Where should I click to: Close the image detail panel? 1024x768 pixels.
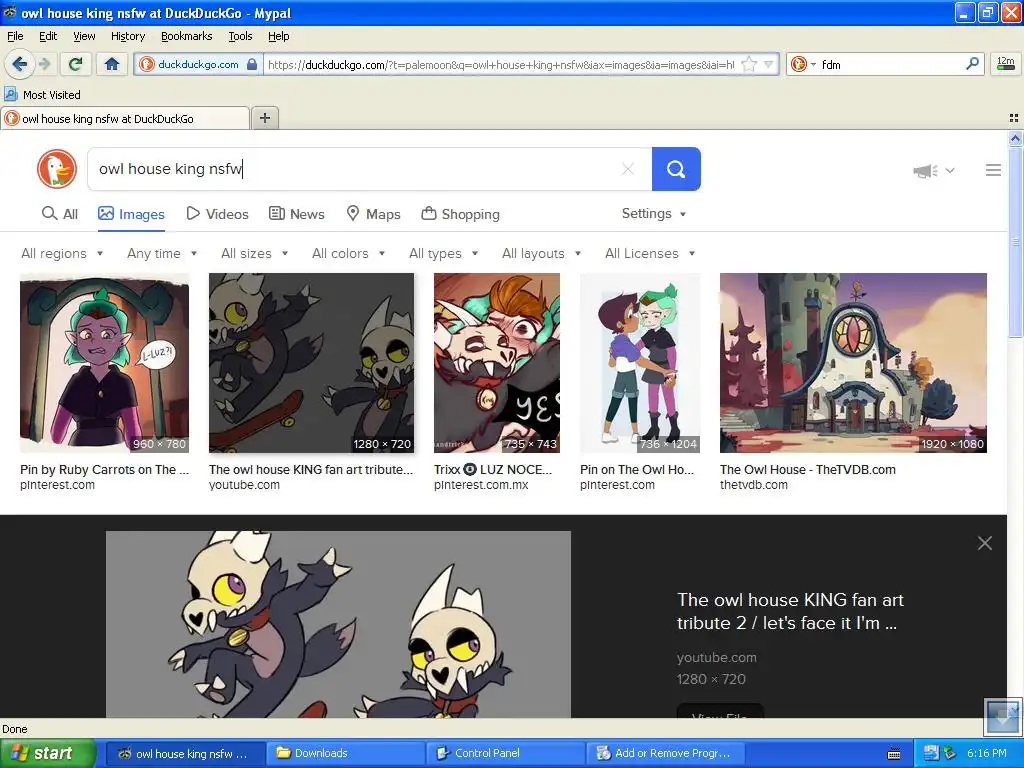985,543
